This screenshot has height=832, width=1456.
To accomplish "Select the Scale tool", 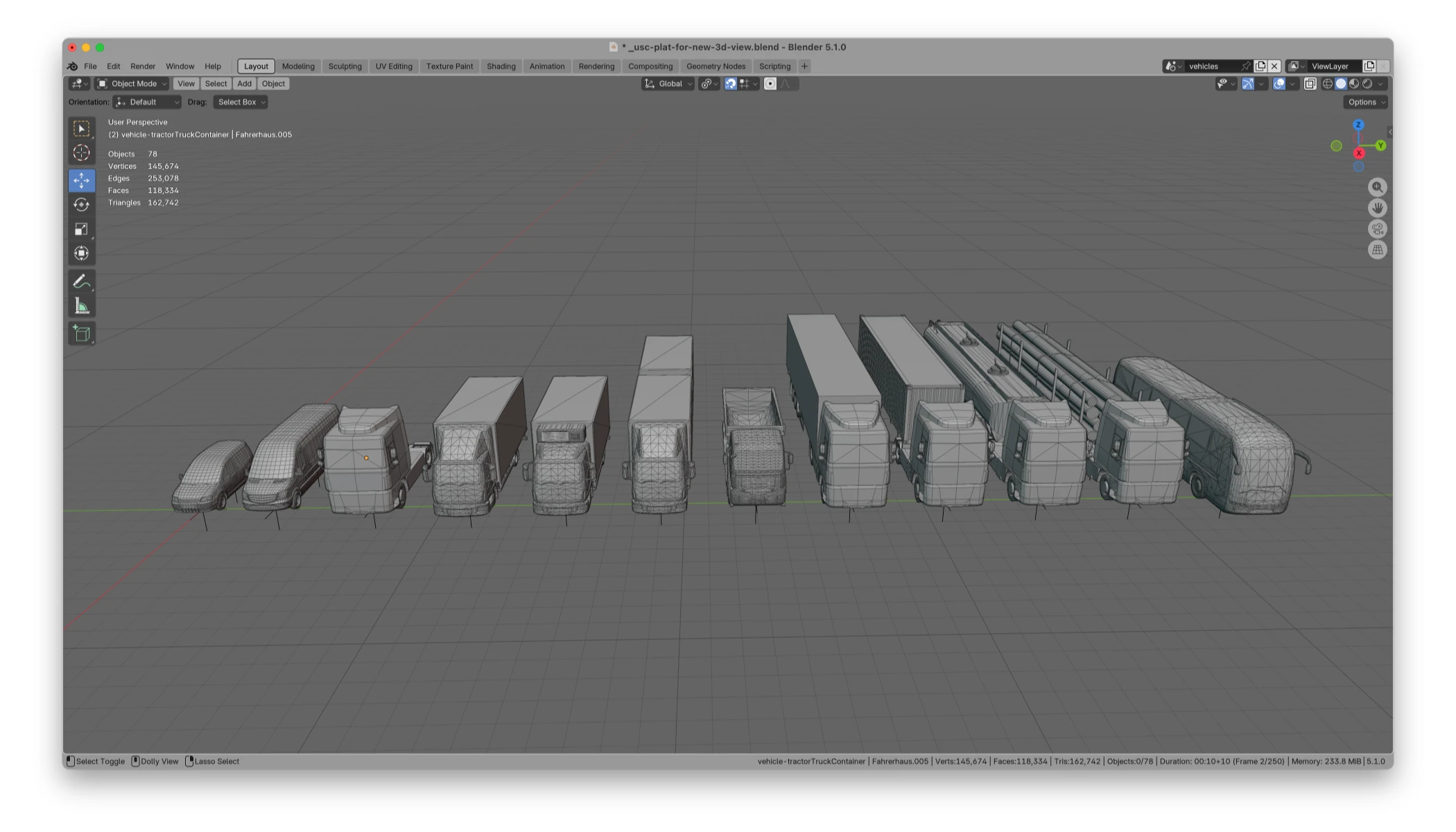I will coord(81,229).
